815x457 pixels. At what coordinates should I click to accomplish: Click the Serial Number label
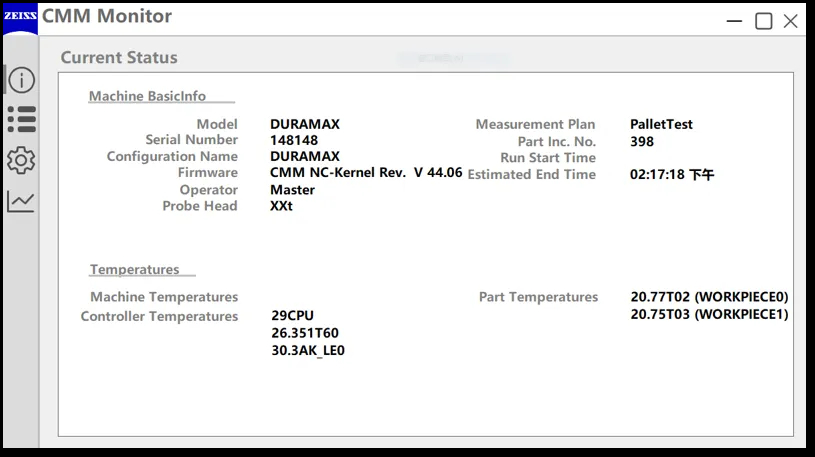(x=192, y=140)
